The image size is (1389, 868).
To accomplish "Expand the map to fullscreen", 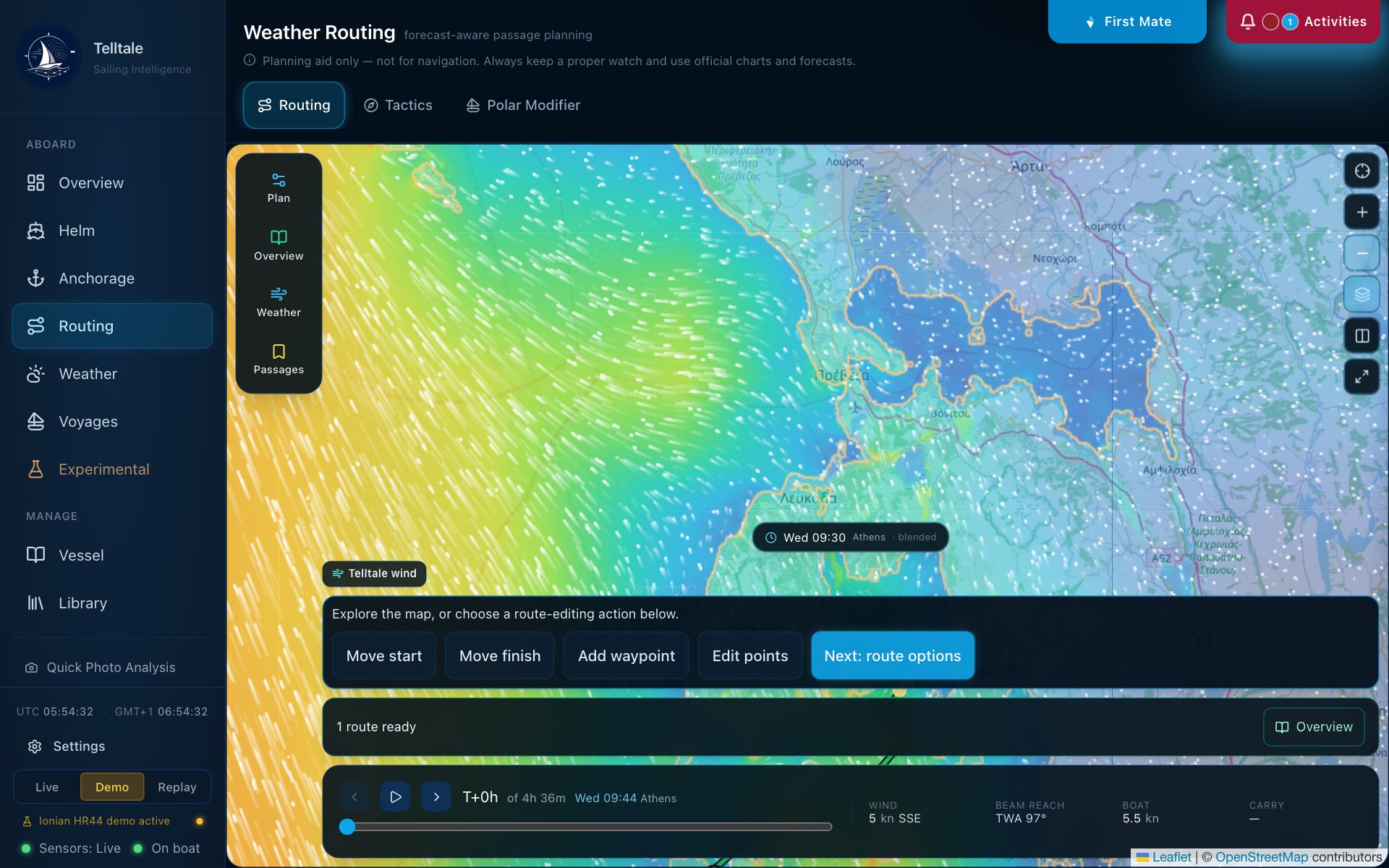I will click(x=1362, y=377).
